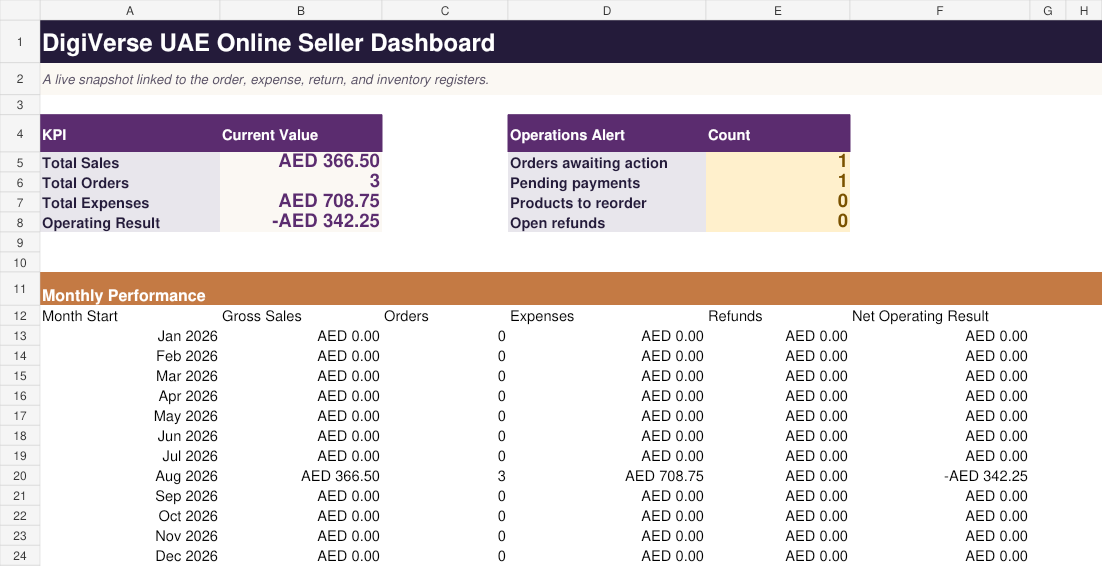This screenshot has height=566, width=1102.
Task: Select the Products to reorder count
Action: coord(778,202)
